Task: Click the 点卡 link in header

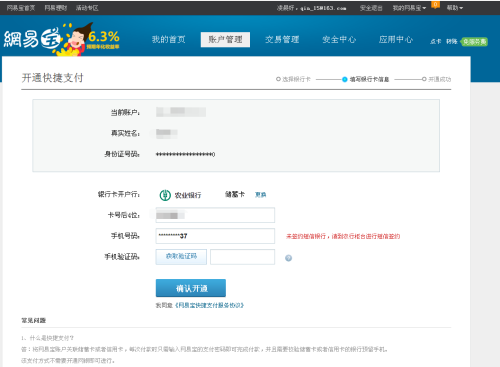Action: [x=435, y=41]
